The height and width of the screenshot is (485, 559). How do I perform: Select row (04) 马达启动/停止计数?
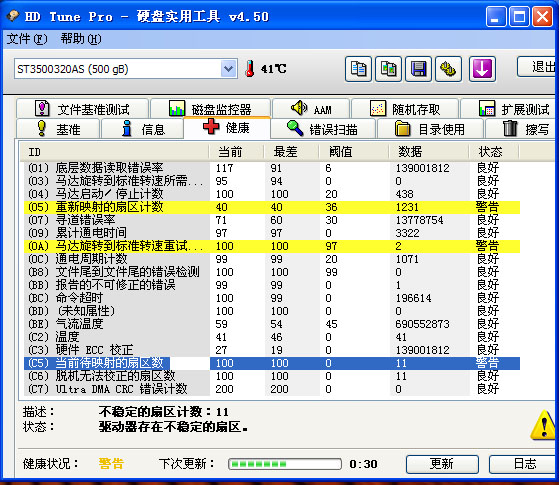pyautogui.click(x=272, y=194)
